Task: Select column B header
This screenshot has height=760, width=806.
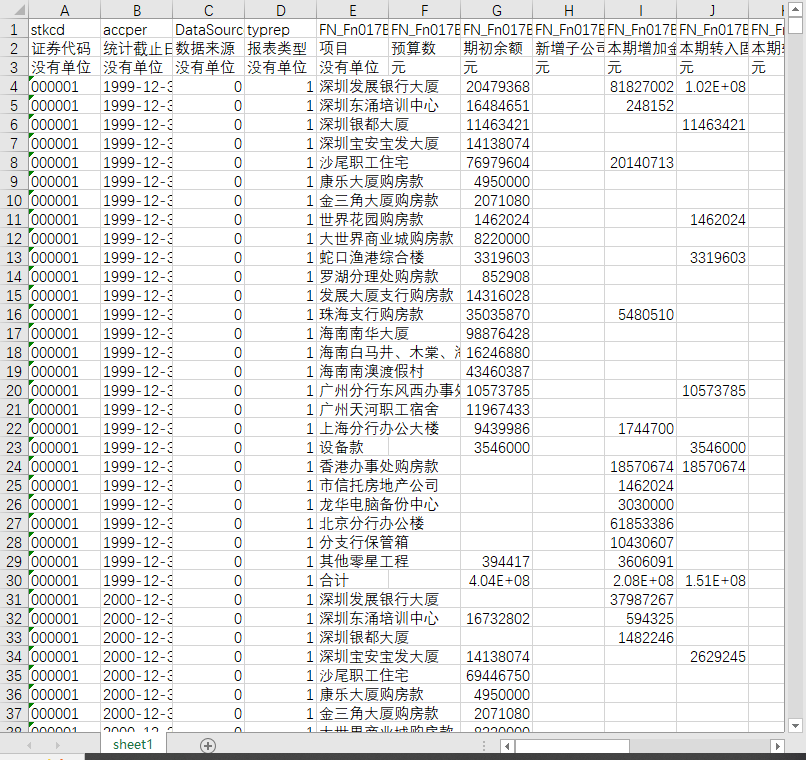Action: (x=136, y=10)
